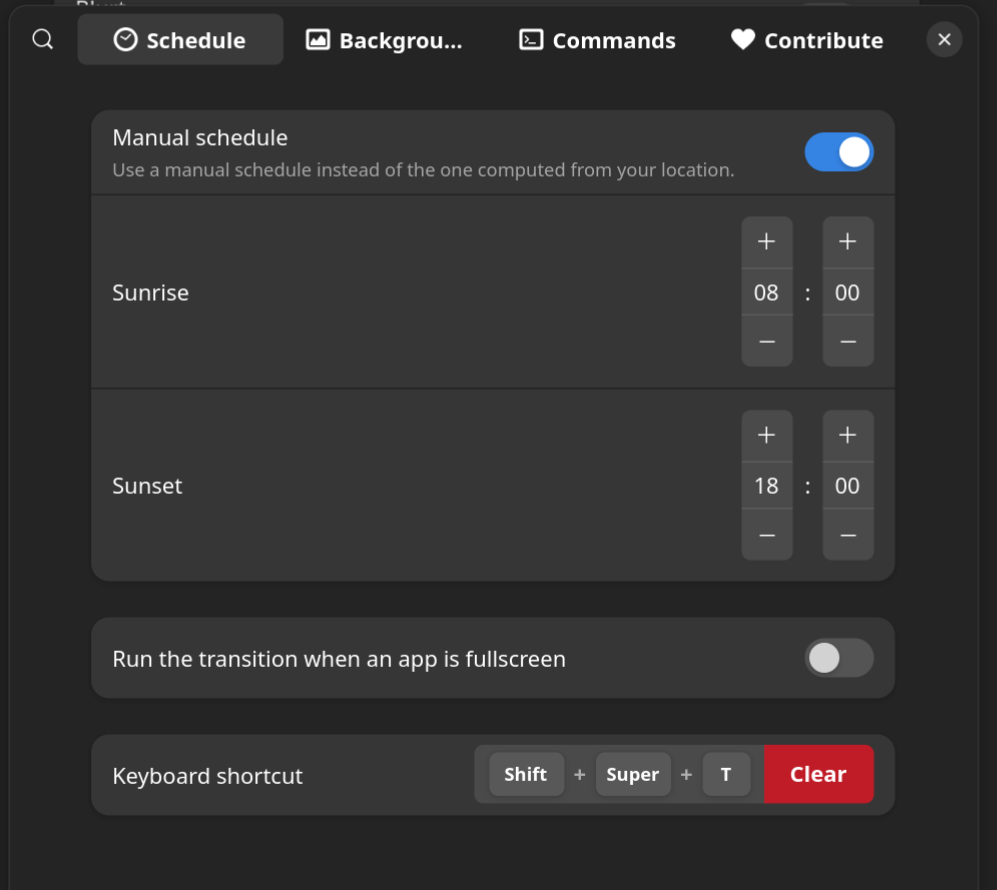The image size is (997, 890).
Task: Click the clock icon on the Schedule tab
Action: (124, 40)
